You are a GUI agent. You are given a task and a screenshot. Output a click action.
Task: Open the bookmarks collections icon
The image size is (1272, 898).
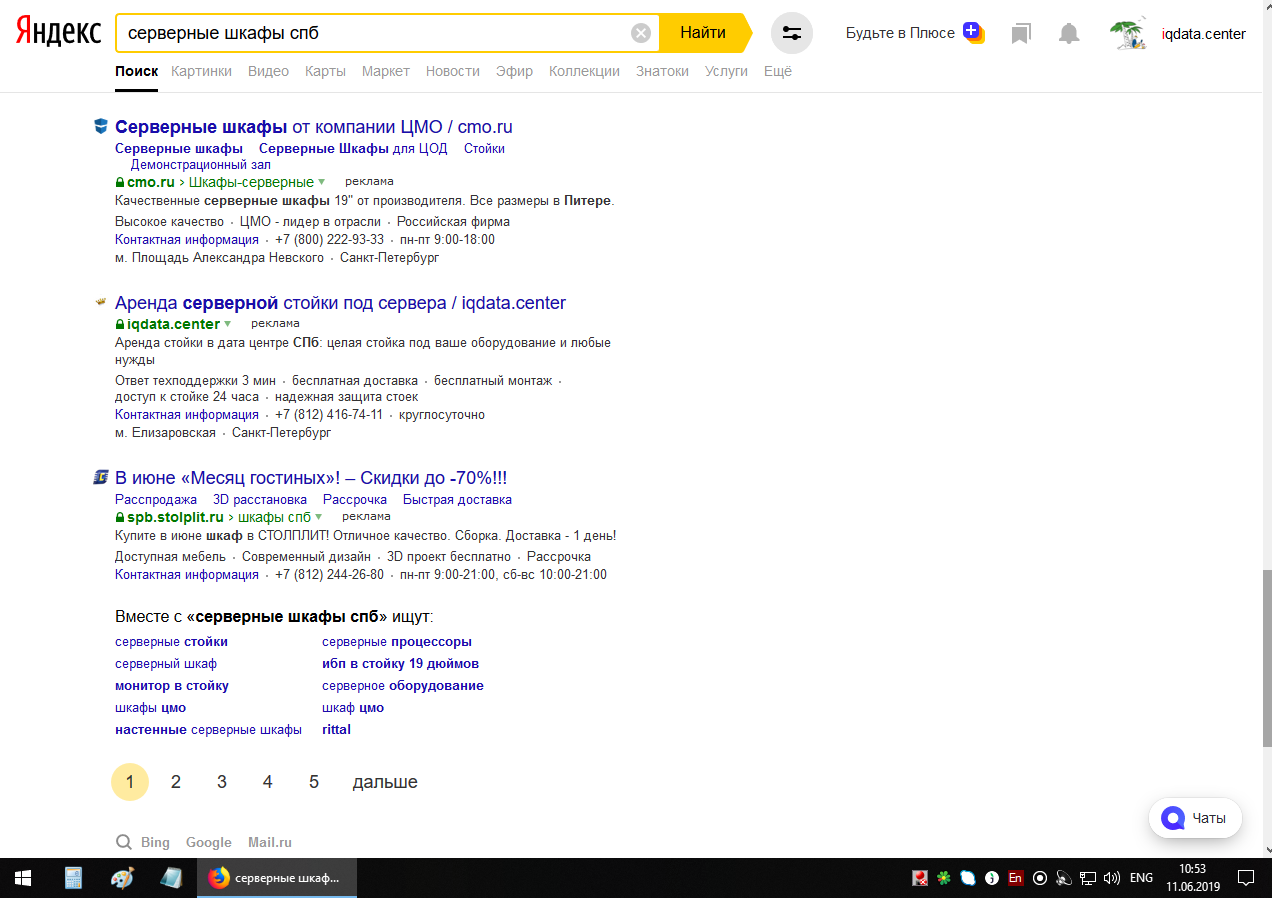pos(1021,34)
